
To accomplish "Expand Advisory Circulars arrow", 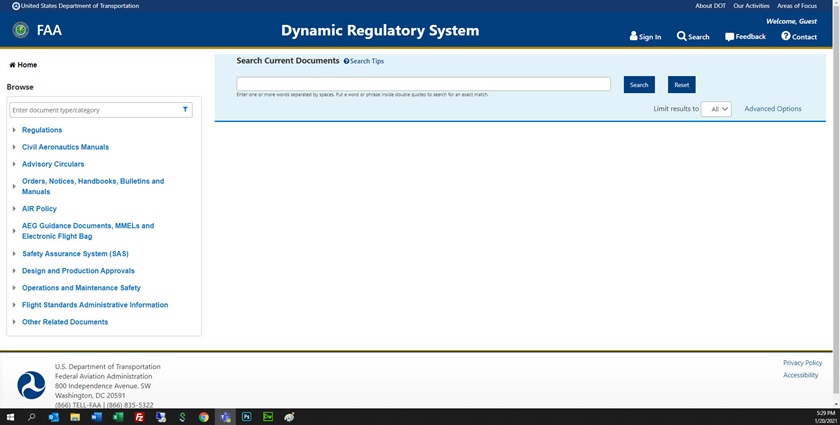I will (x=14, y=164).
